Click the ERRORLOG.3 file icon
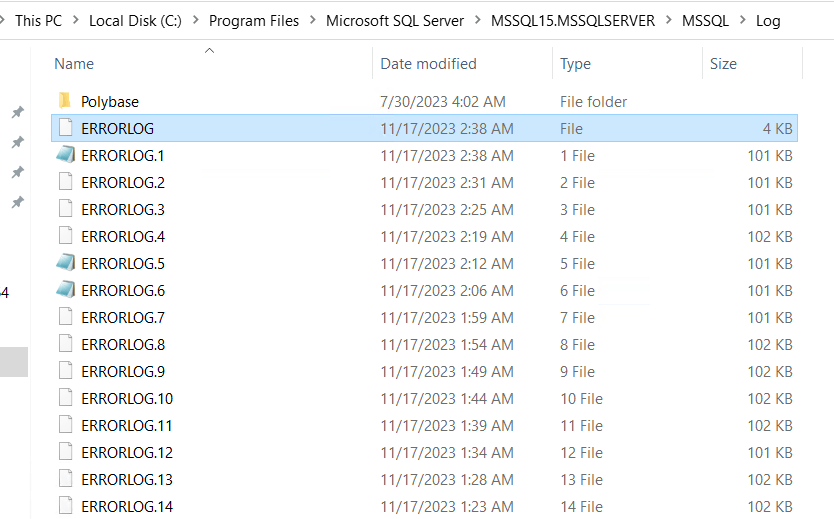Screen dimensions: 834x519 point(65,210)
